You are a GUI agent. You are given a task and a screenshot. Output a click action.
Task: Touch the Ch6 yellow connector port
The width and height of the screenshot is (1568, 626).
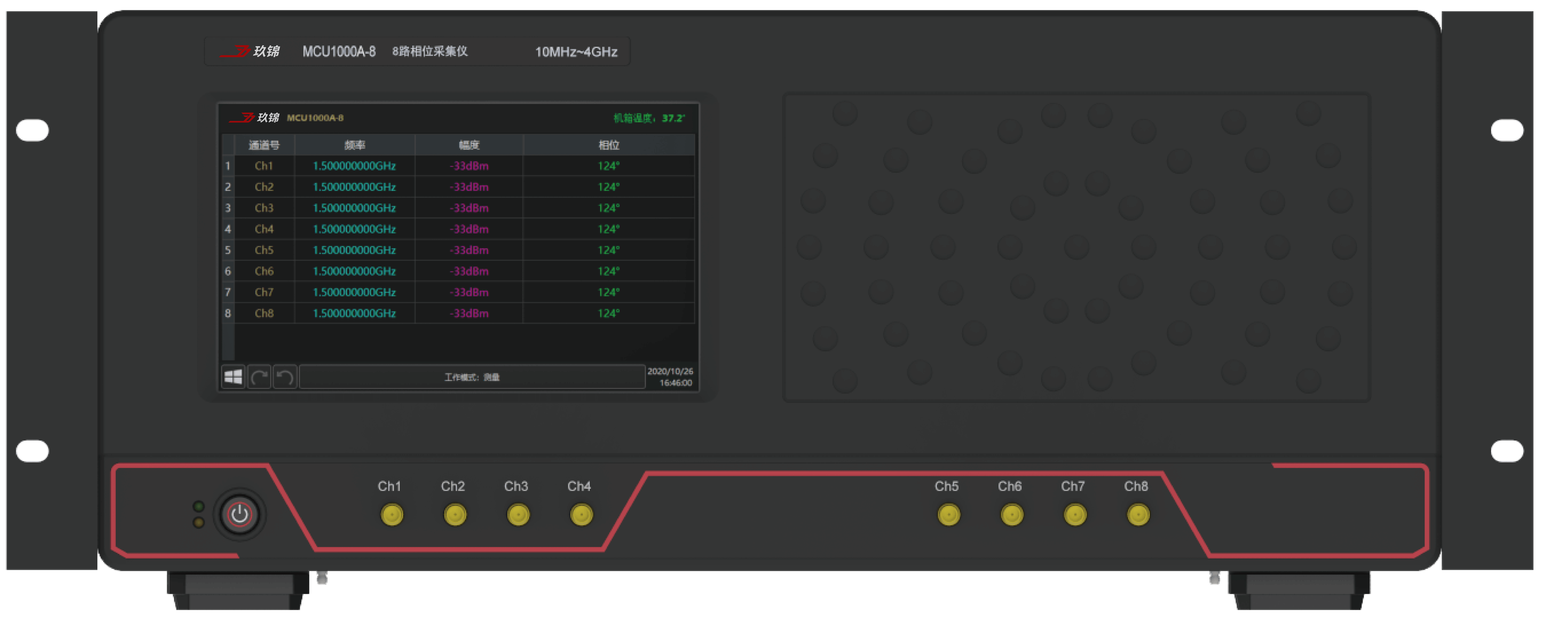pyautogui.click(x=1012, y=515)
